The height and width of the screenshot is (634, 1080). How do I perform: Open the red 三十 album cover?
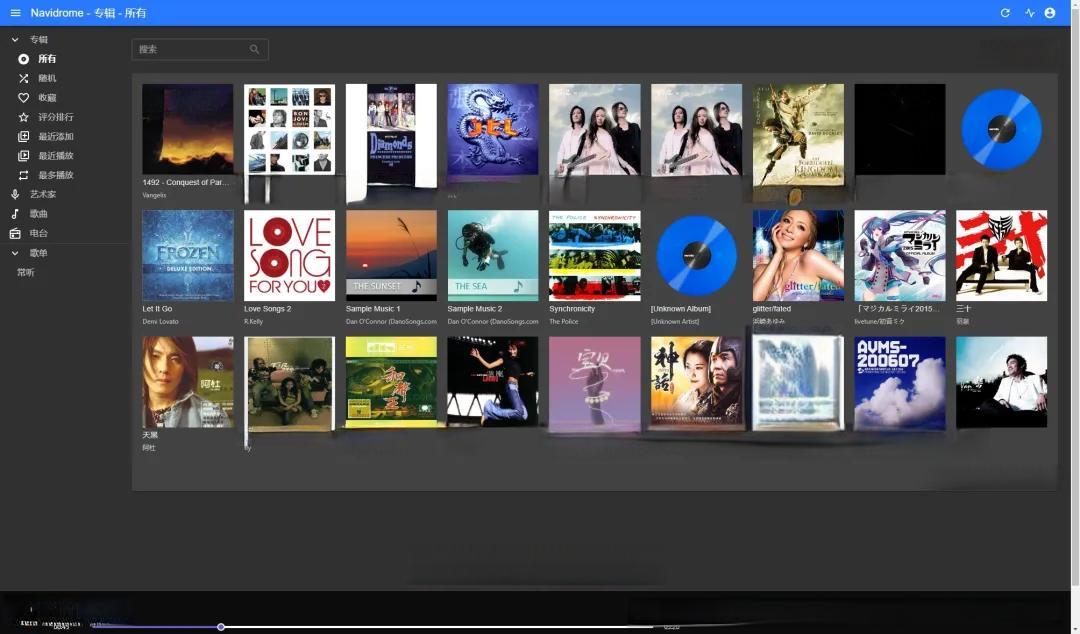(x=1001, y=256)
